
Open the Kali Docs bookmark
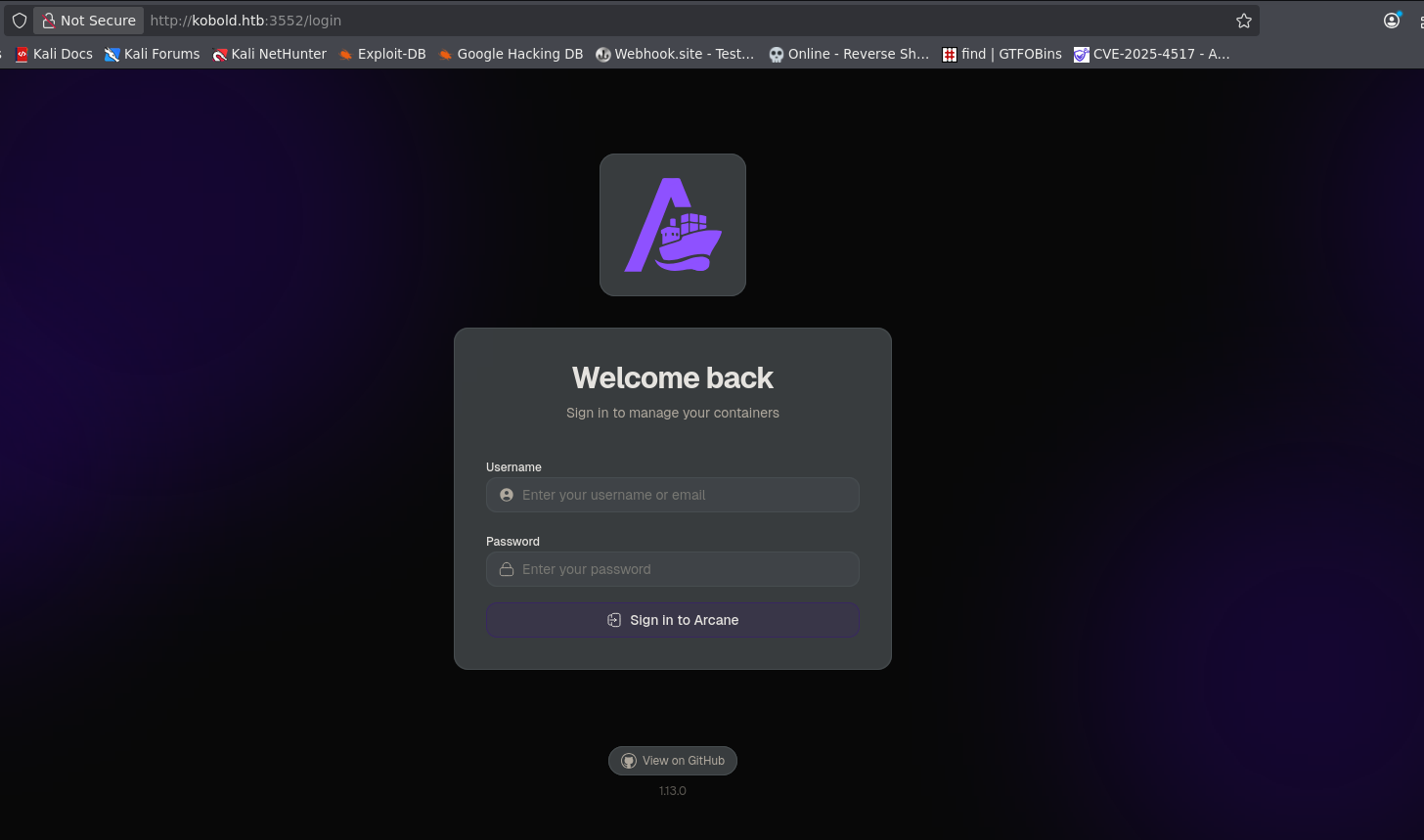(x=54, y=54)
